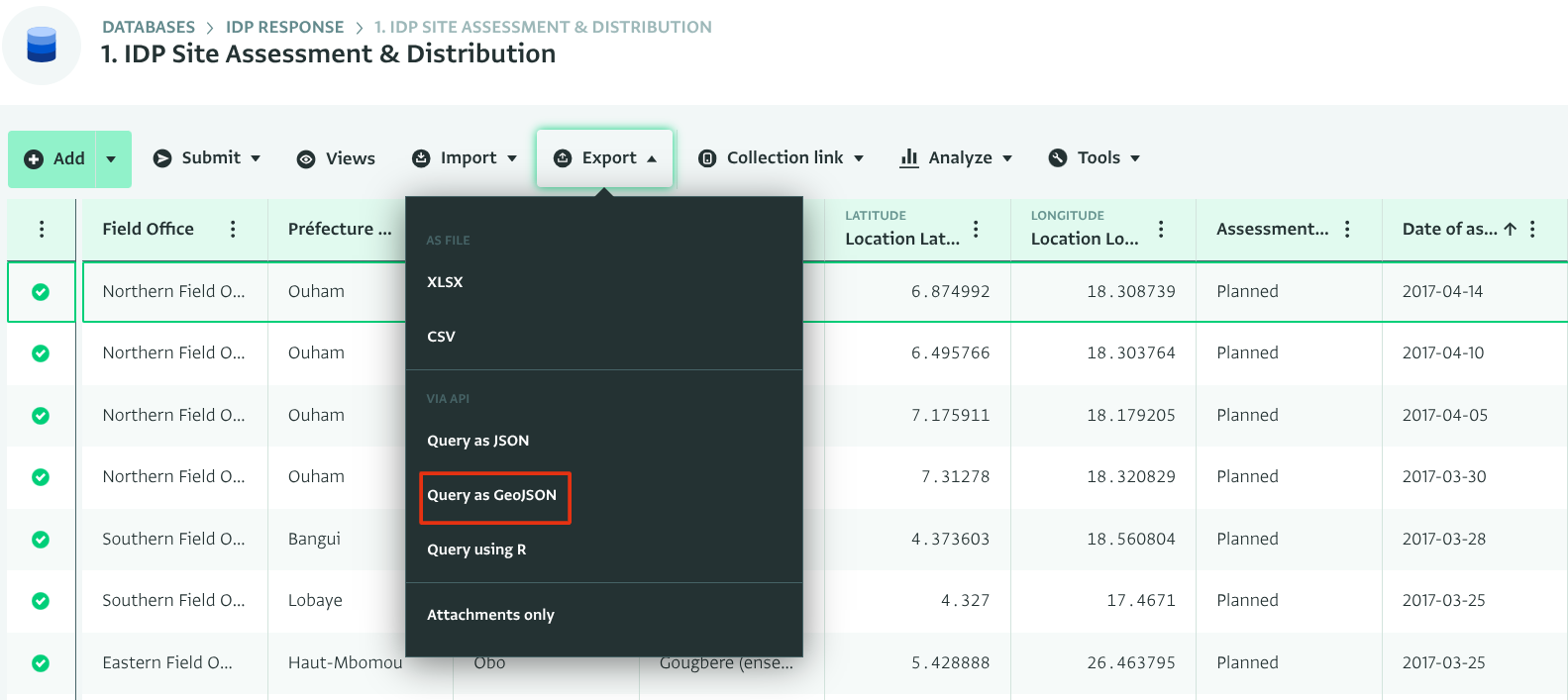This screenshot has height=700, width=1568.
Task: Click the database icon in header
Action: [x=42, y=46]
